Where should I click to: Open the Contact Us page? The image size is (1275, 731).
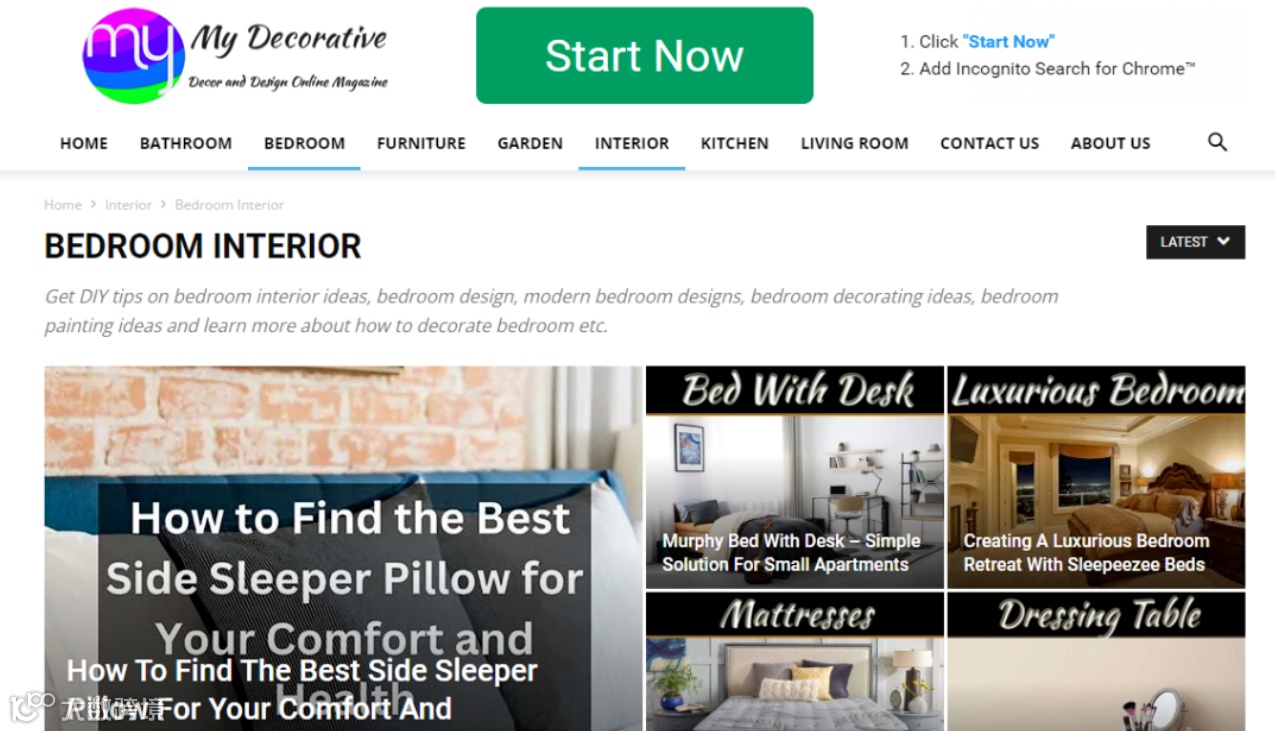coord(990,143)
